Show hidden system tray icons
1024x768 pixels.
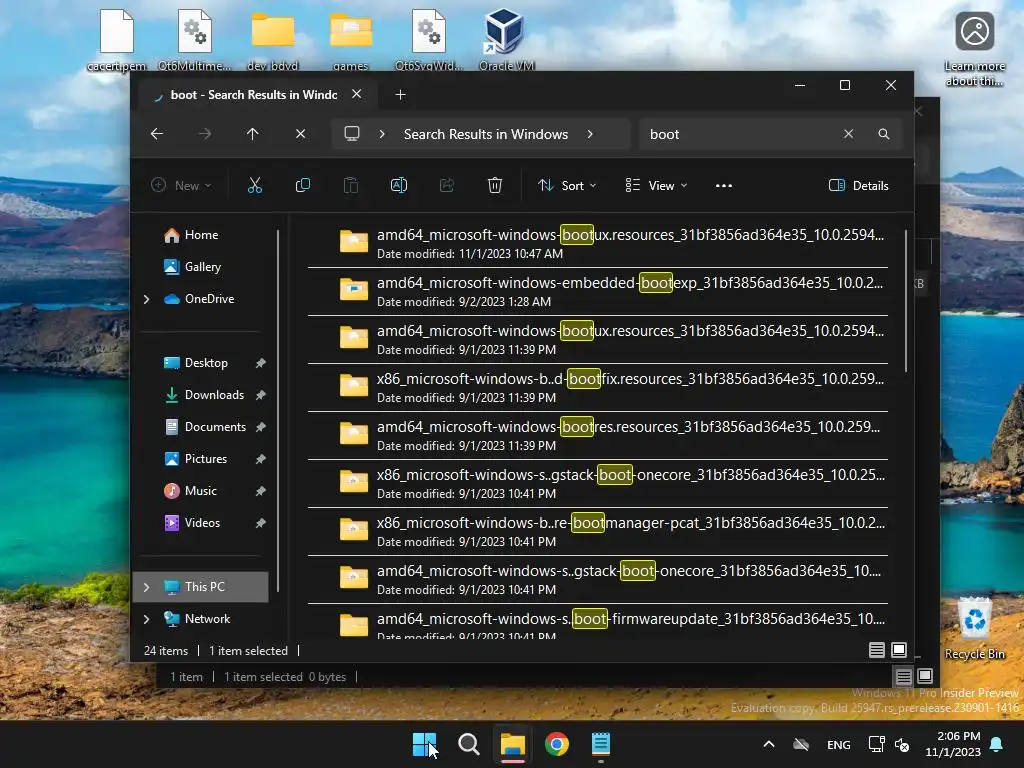click(769, 744)
